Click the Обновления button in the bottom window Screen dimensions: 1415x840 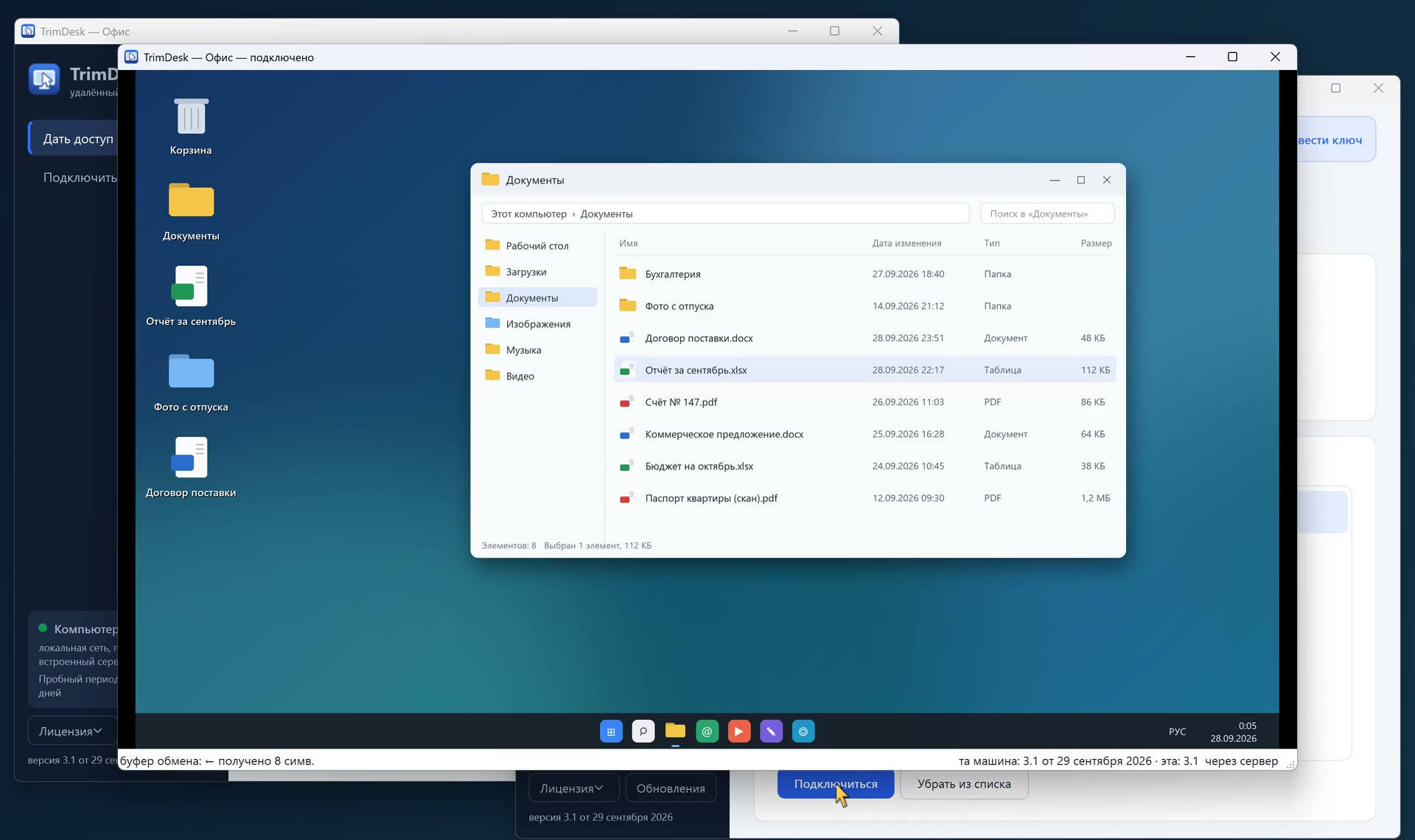[x=671, y=788]
